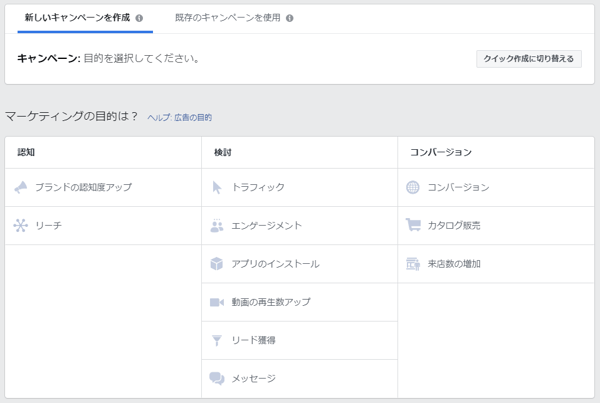The width and height of the screenshot is (600, 403).
Task: Click the video camera icon
Action: coord(217,302)
